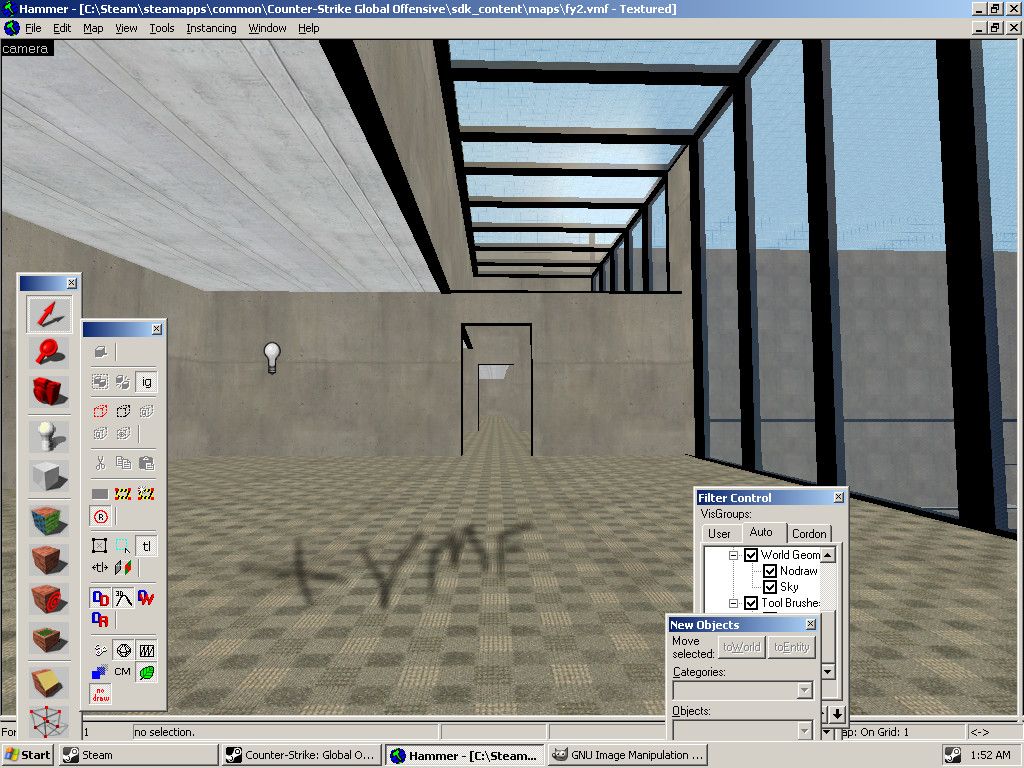Switch to the Cordon tab

[809, 533]
